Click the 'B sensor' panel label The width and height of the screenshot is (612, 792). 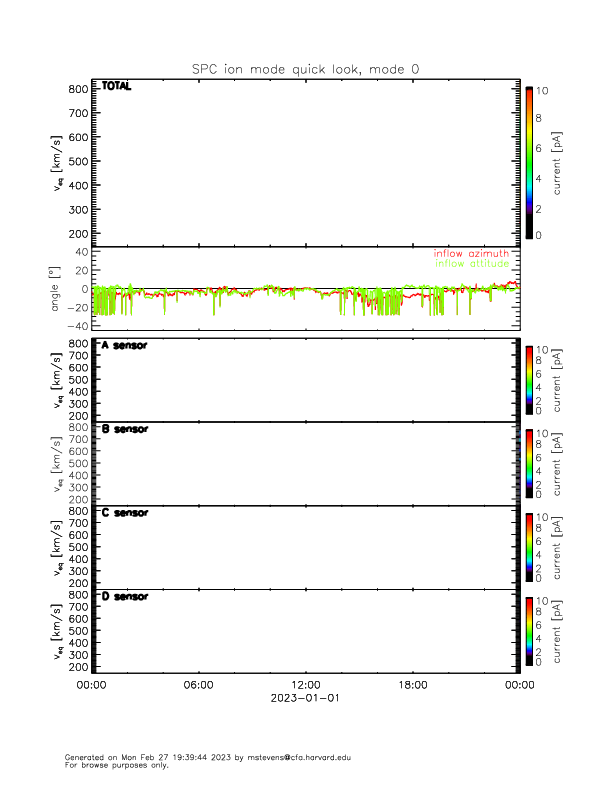tap(124, 429)
